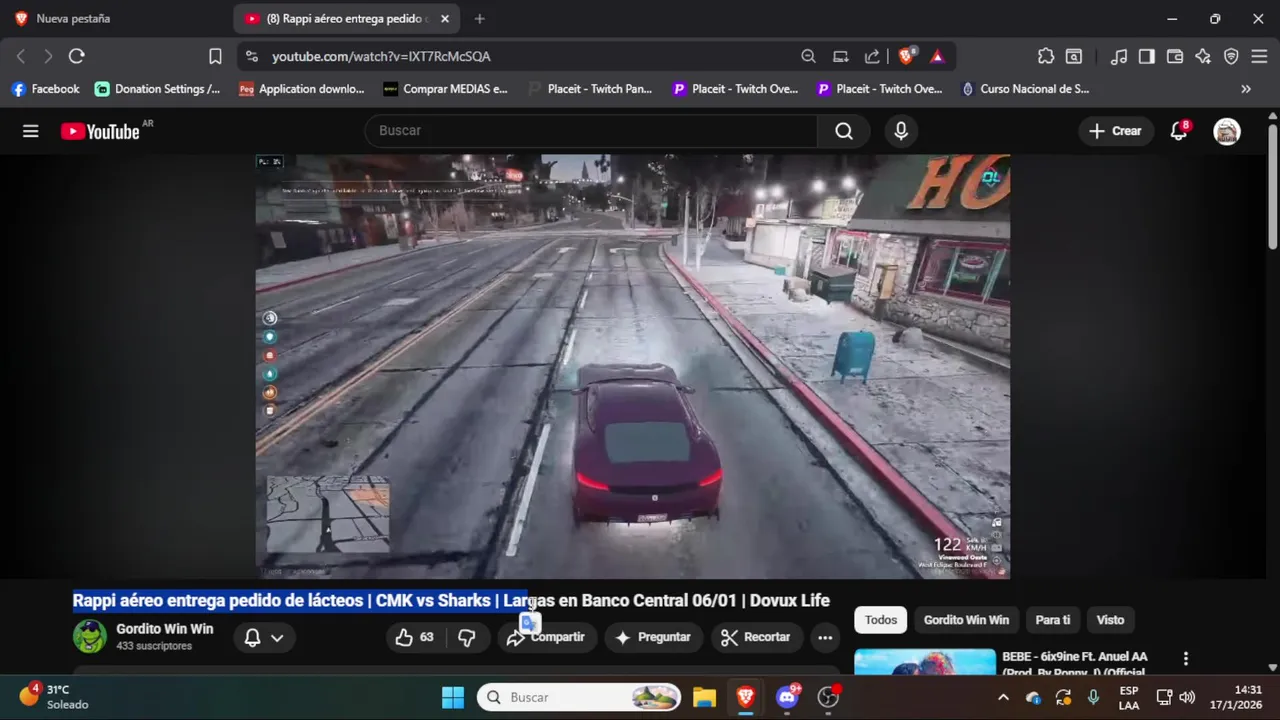Image resolution: width=1280 pixels, height=720 pixels.
Task: Switch to the Nueva pestaña tab
Action: click(73, 19)
